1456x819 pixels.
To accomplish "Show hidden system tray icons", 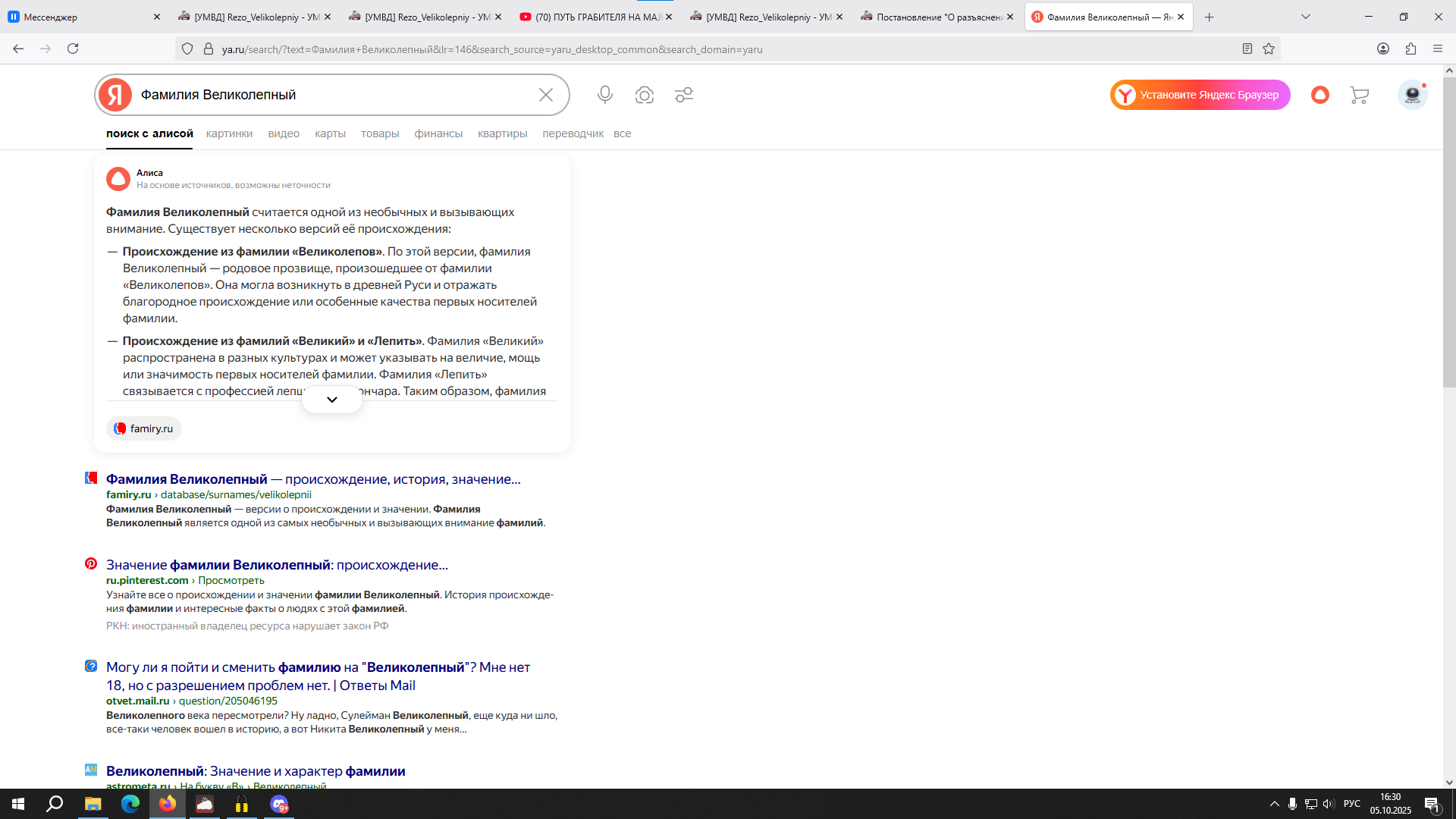I will 1274,804.
